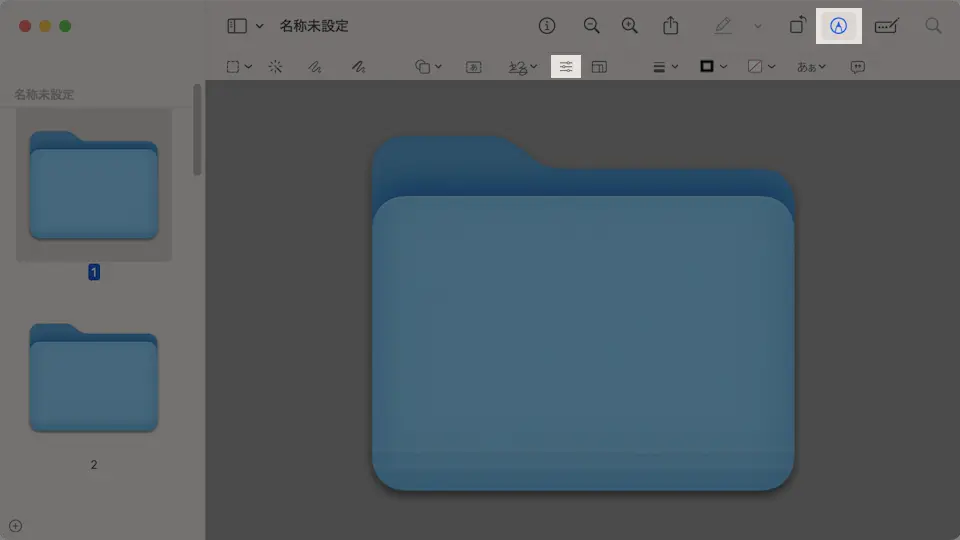Click the add page plus button
960x540 pixels.
click(x=15, y=526)
